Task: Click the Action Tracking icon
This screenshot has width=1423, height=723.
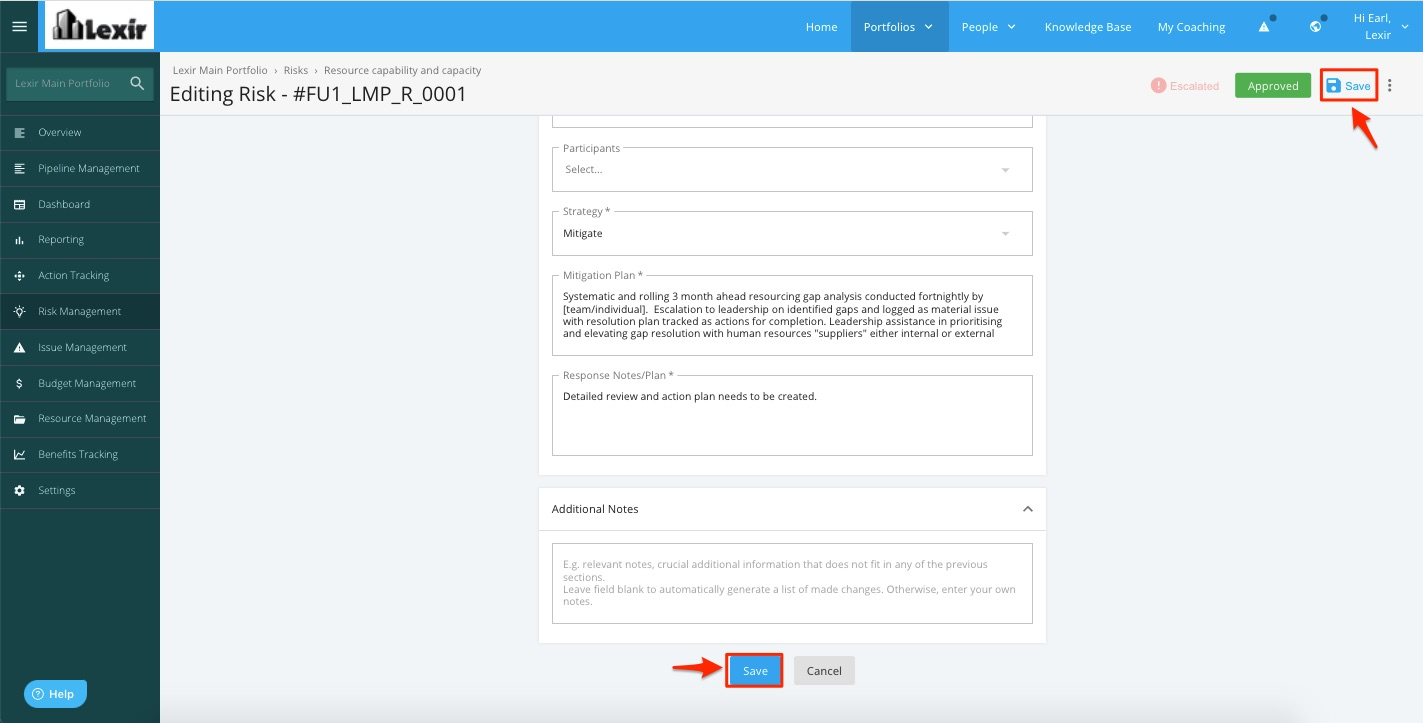Action: [x=19, y=276]
